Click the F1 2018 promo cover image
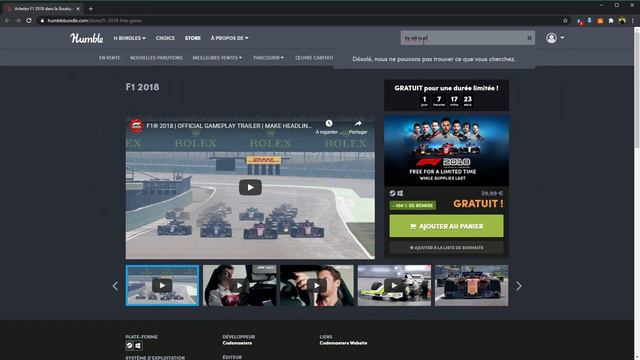 (446, 151)
